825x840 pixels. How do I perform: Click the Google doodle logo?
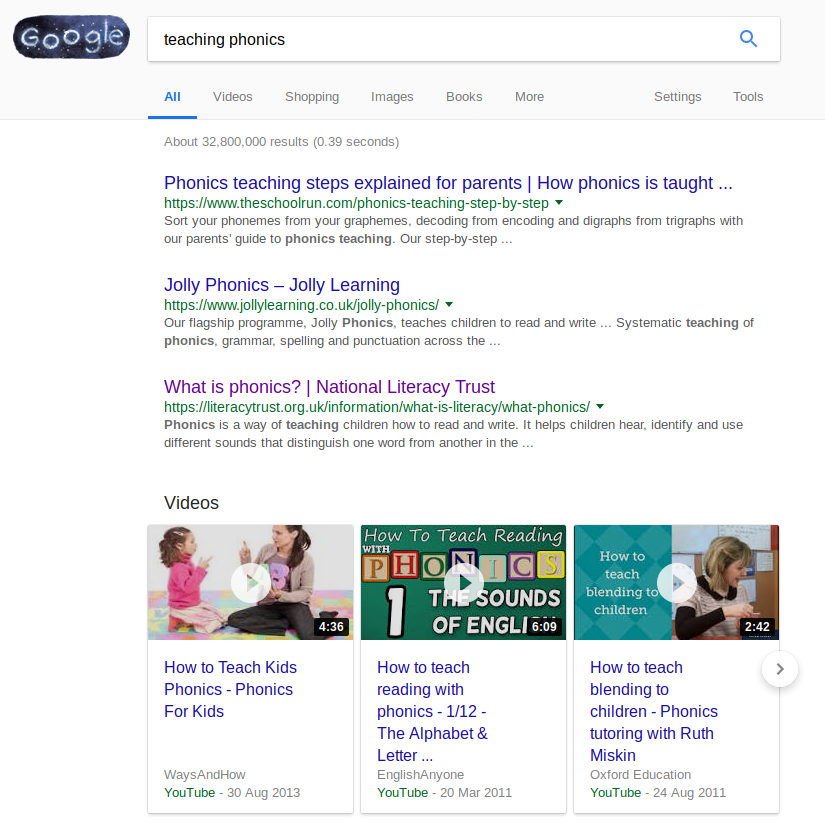coord(71,37)
